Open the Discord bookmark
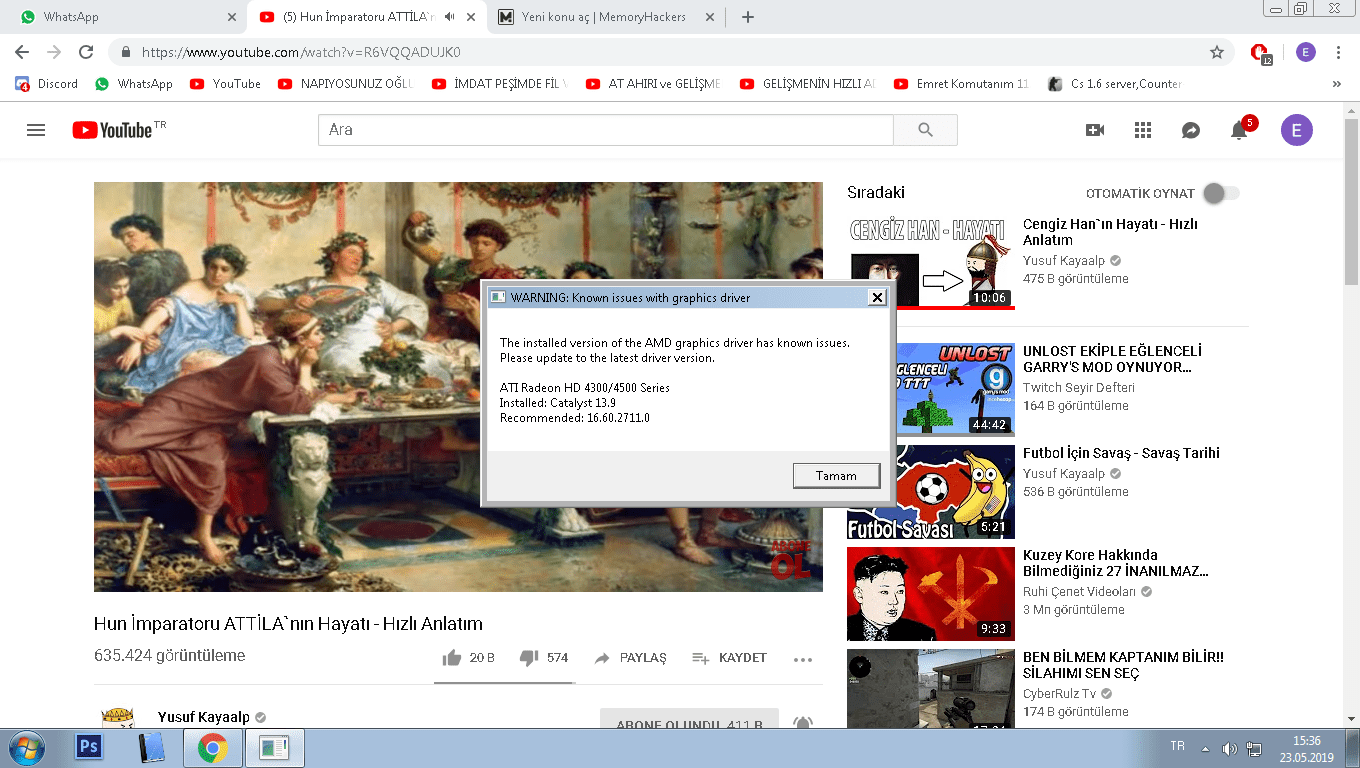 click(47, 84)
